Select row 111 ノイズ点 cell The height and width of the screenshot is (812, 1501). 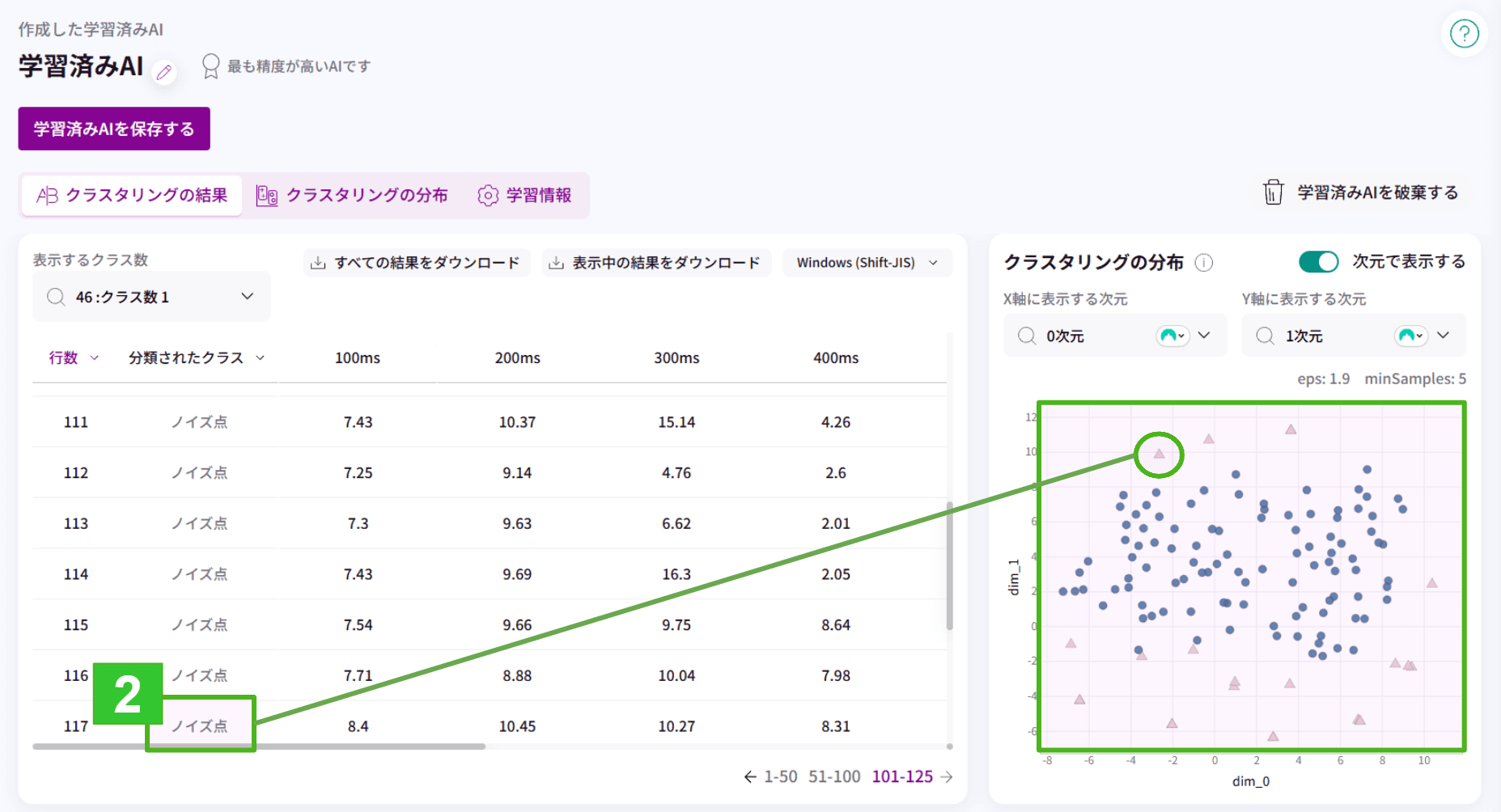pyautogui.click(x=199, y=422)
